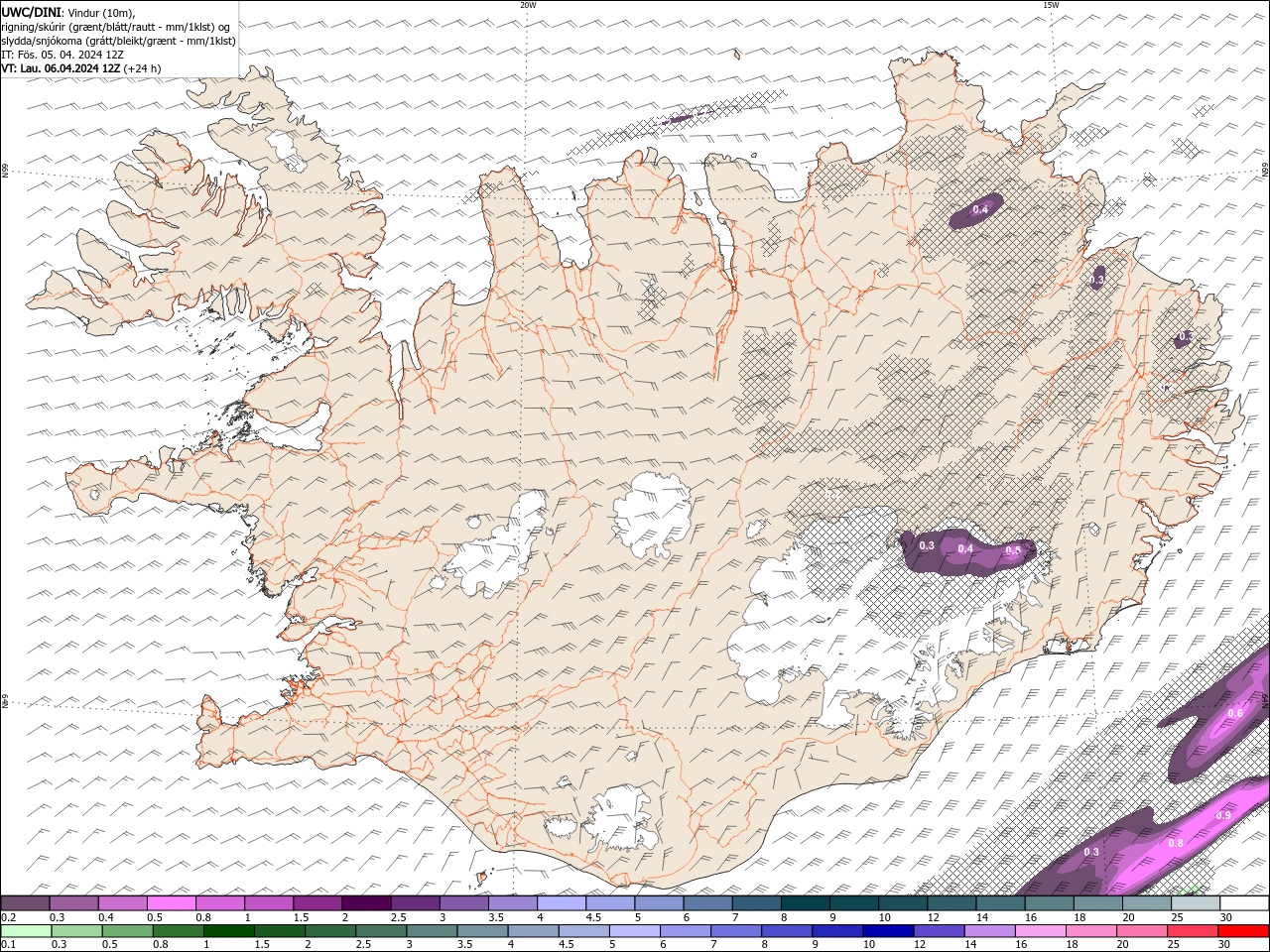Click the 20W longitude label
The image size is (1270, 952).
[x=528, y=5]
